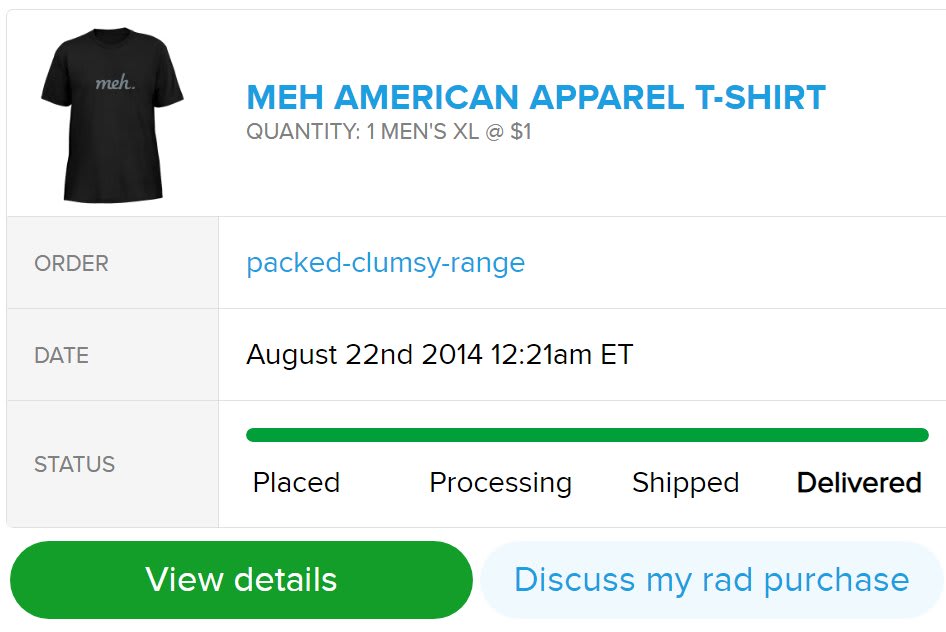946x632 pixels.
Task: Click the "meh." logo printed on the shirt
Action: (115, 83)
